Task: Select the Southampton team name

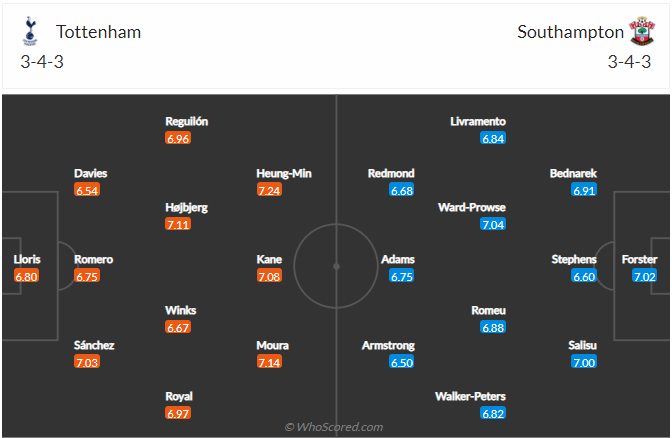Action: click(570, 32)
